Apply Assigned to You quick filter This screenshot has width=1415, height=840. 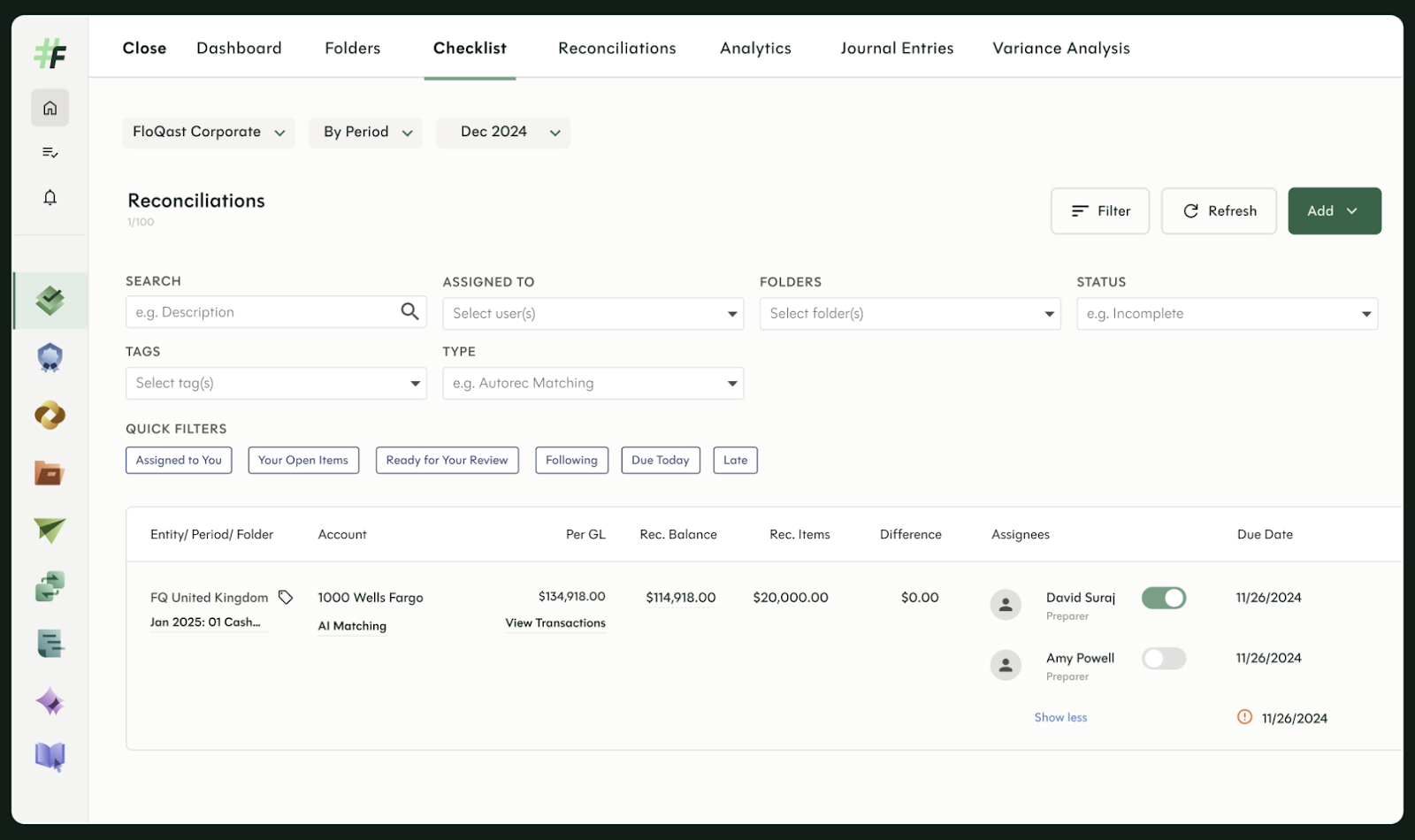pyautogui.click(x=179, y=460)
